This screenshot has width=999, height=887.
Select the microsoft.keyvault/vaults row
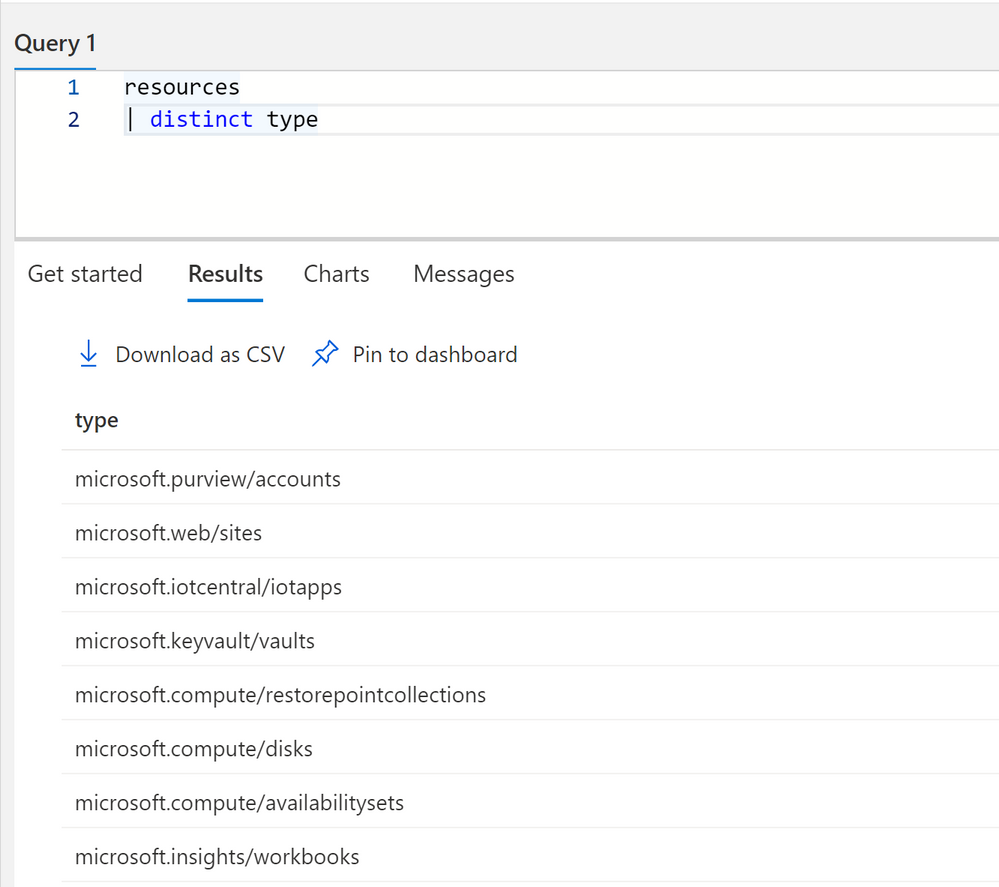(530, 641)
